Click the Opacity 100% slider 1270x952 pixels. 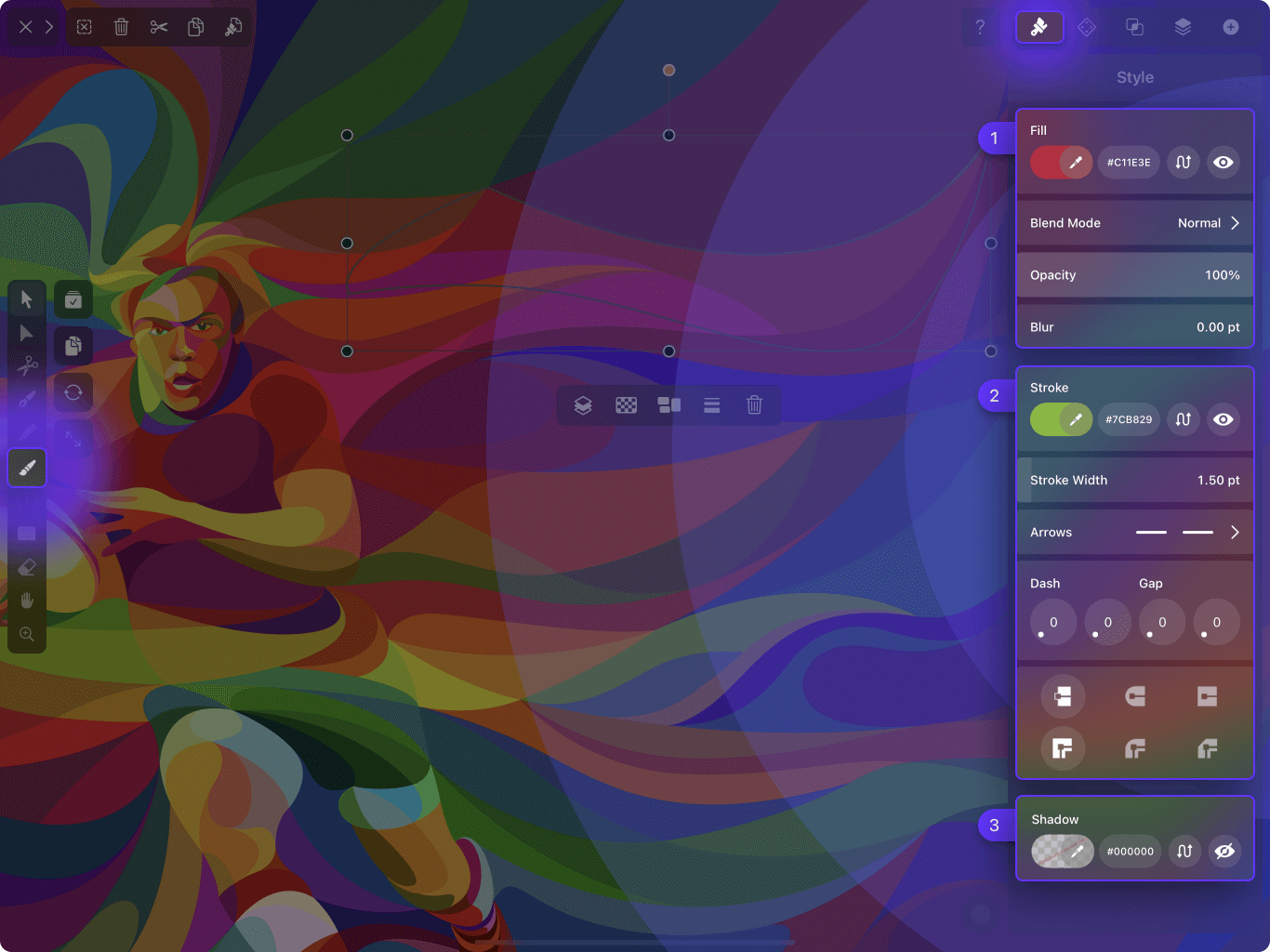(1135, 275)
